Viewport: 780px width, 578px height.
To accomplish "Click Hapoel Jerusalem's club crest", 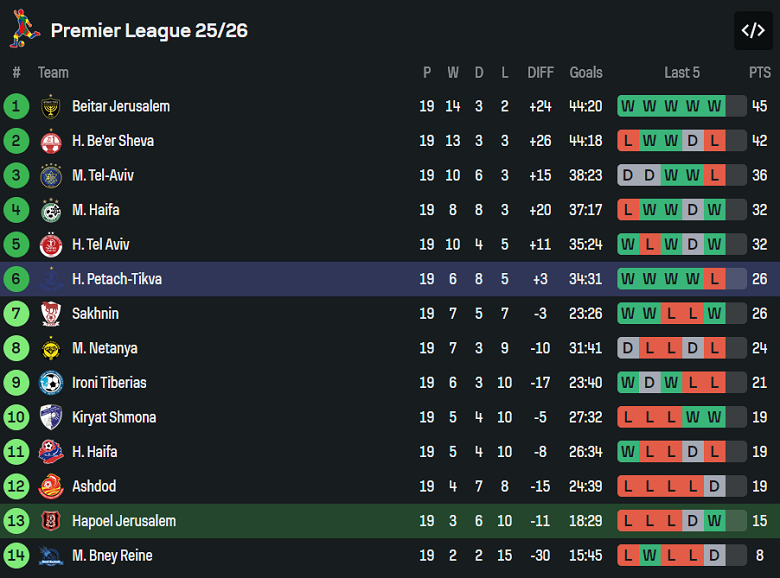I will [x=51, y=521].
